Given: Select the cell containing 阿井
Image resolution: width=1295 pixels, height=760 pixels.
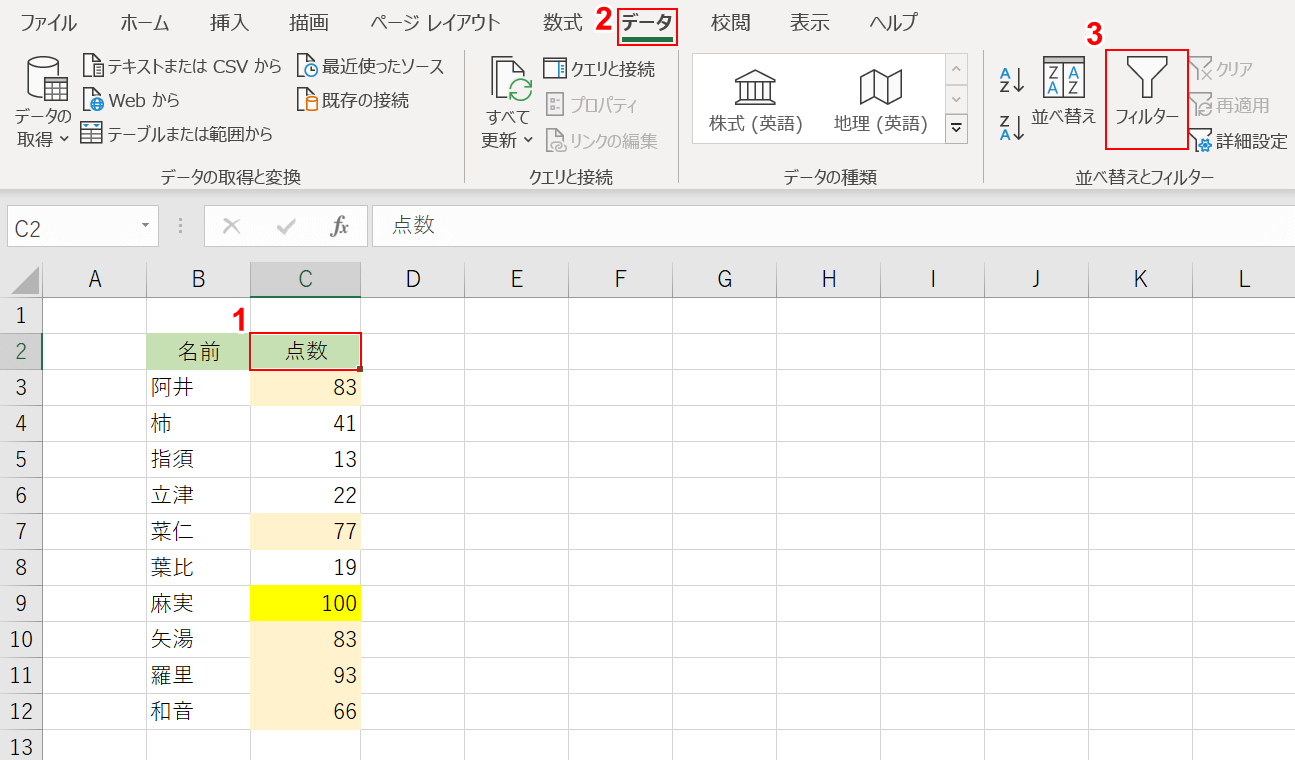Looking at the screenshot, I should (198, 388).
